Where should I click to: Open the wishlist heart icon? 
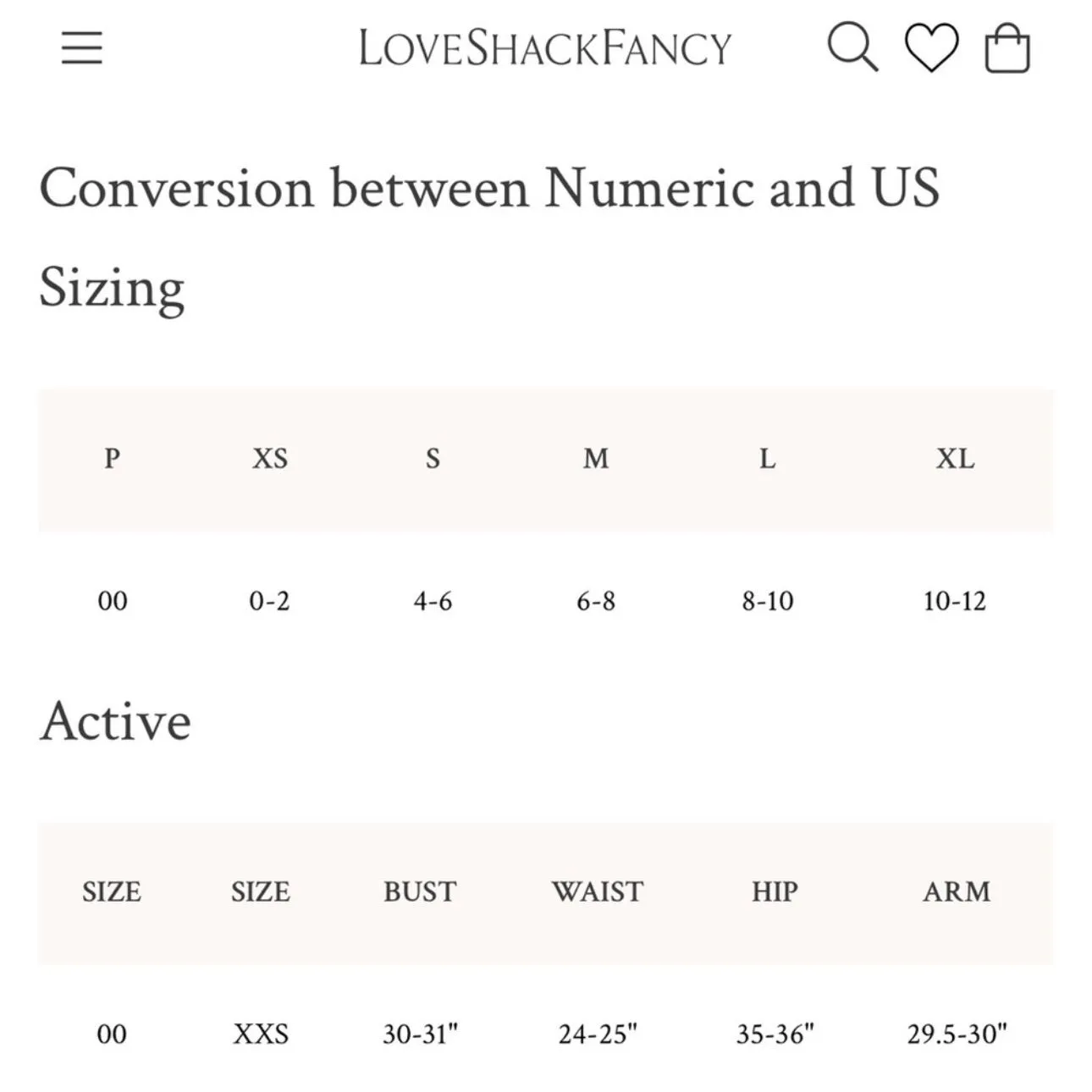(932, 47)
